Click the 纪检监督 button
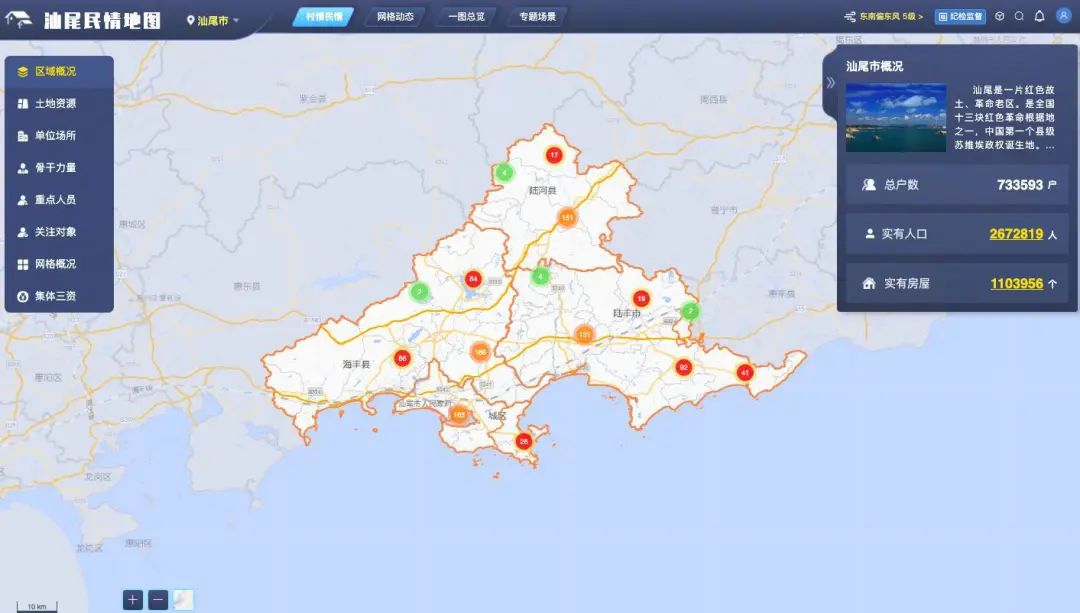1080x613 pixels. click(x=960, y=17)
